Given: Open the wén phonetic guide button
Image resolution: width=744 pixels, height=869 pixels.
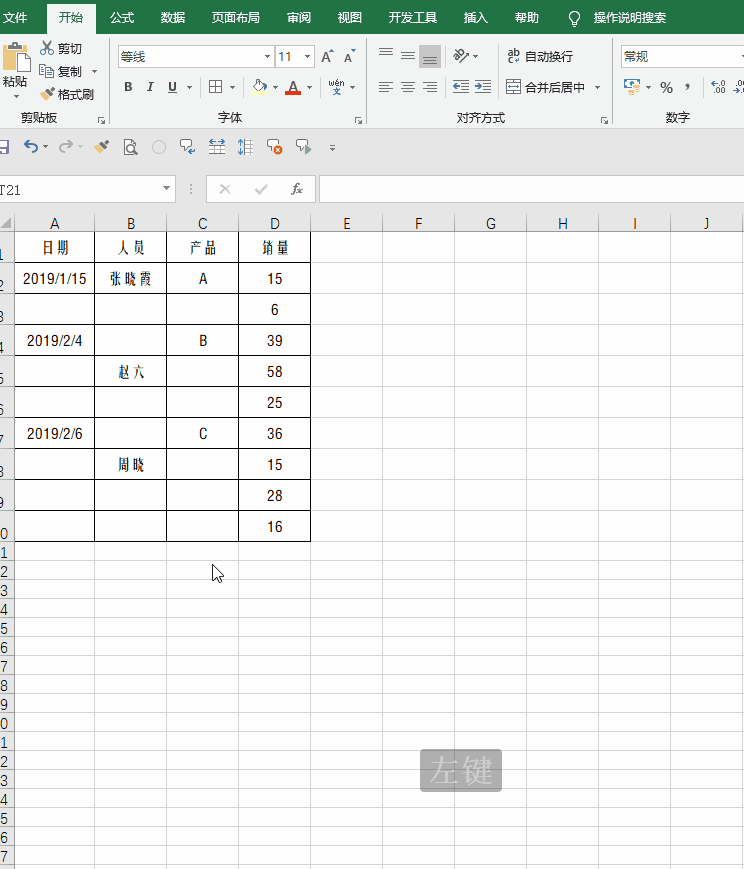Looking at the screenshot, I should point(337,87).
